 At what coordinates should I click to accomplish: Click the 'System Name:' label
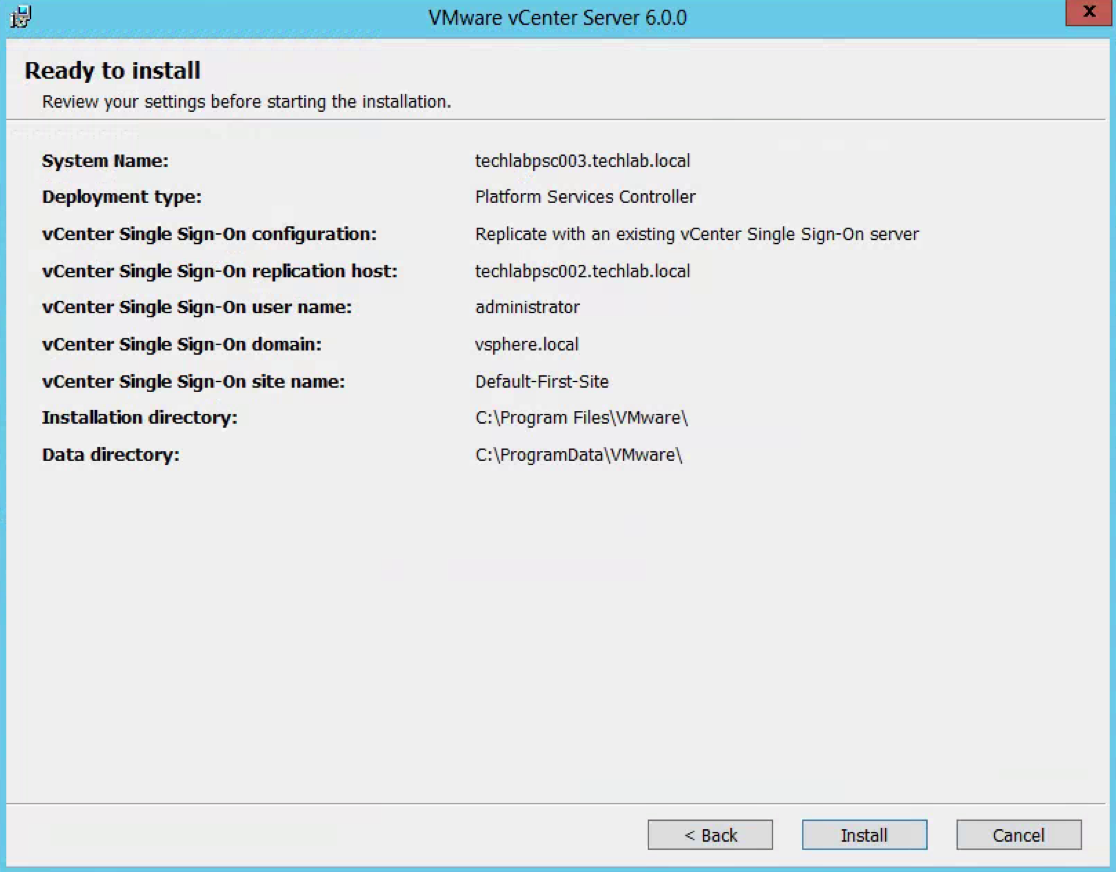105,161
